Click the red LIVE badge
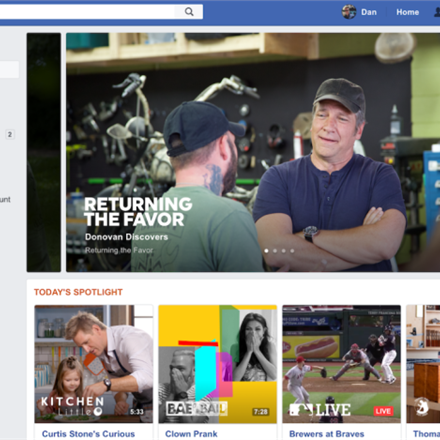Viewport: 440px width, 440px height. coord(383,411)
